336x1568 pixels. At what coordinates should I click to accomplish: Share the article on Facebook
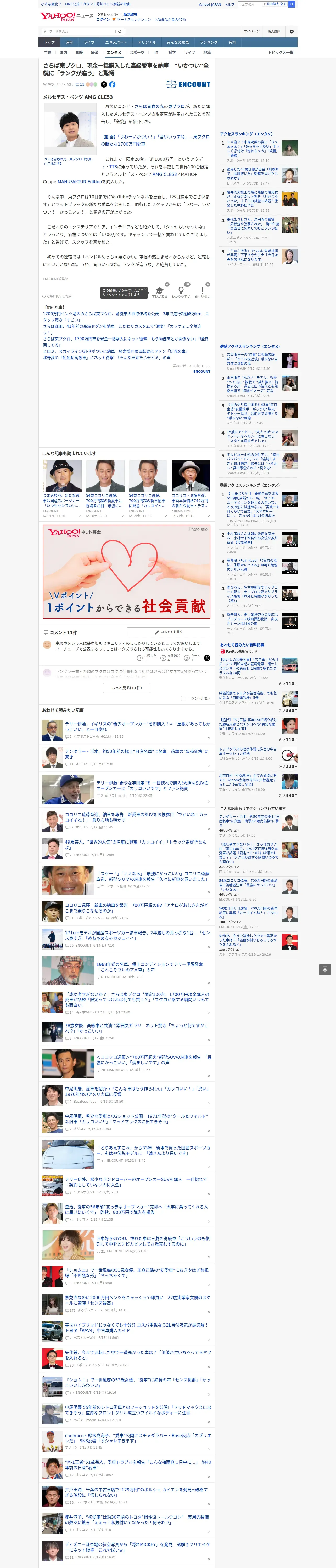(112, 85)
